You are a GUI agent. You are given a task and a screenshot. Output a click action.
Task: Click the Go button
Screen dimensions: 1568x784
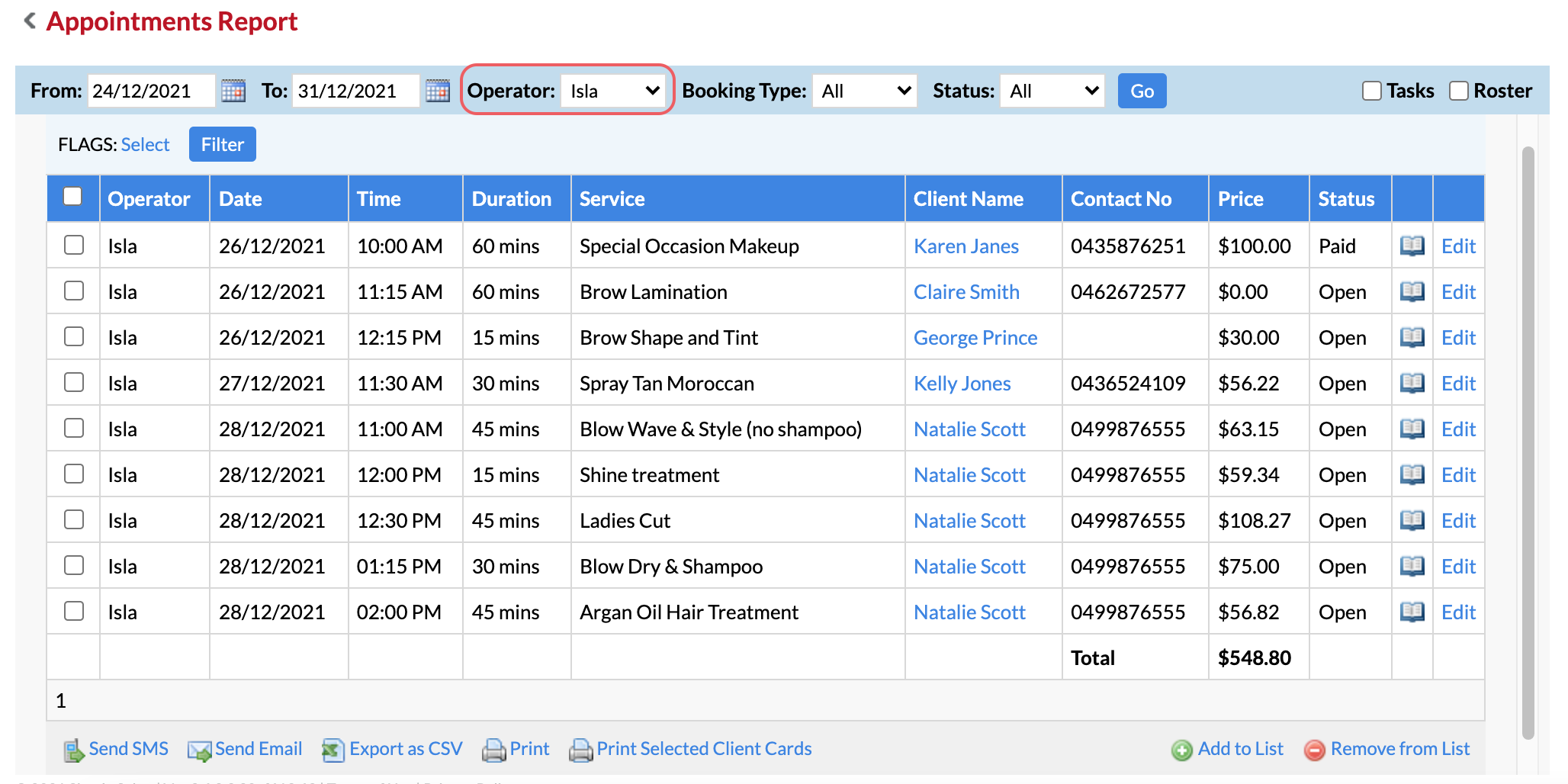click(1142, 91)
